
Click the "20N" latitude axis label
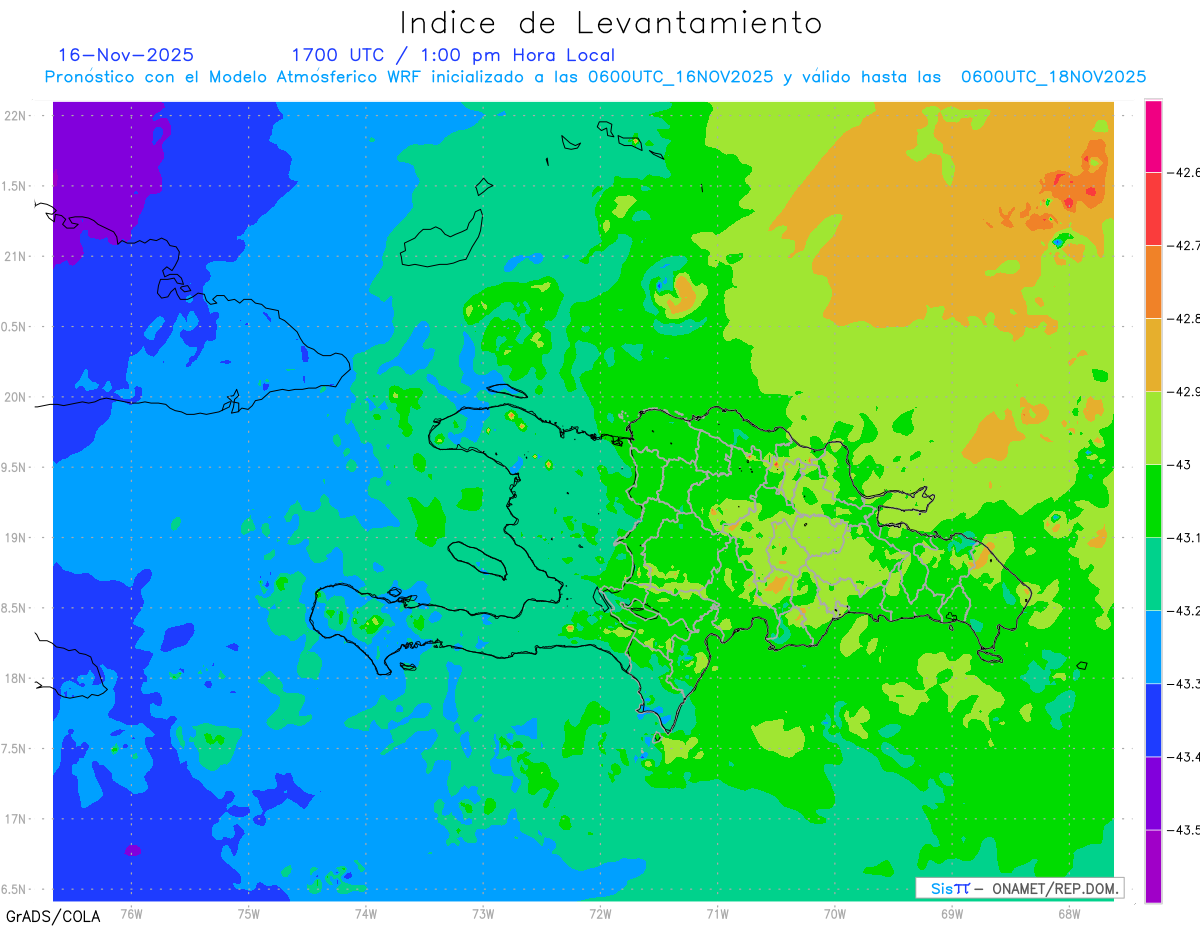[15, 397]
